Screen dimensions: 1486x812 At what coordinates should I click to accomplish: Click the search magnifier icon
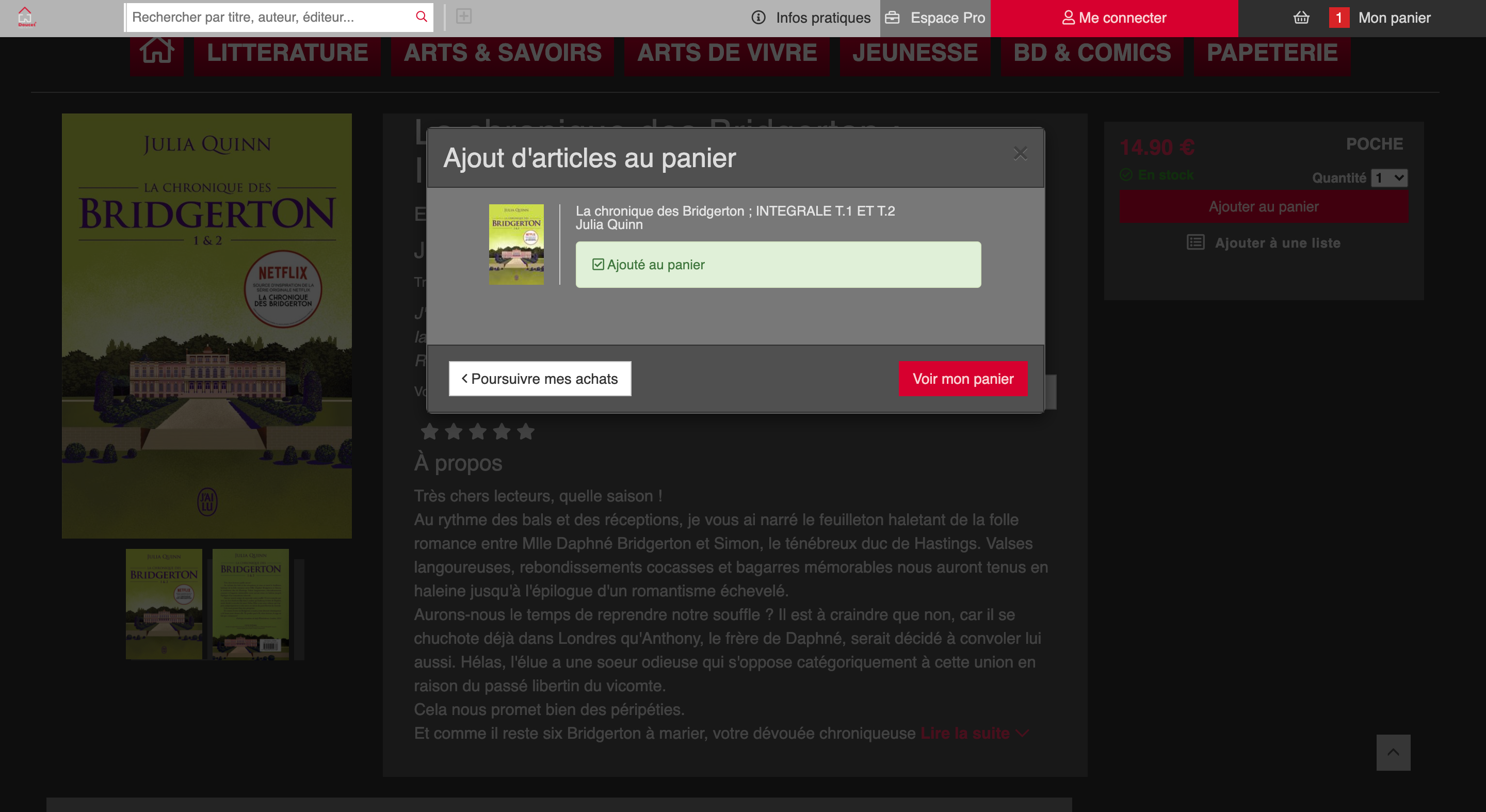[421, 17]
